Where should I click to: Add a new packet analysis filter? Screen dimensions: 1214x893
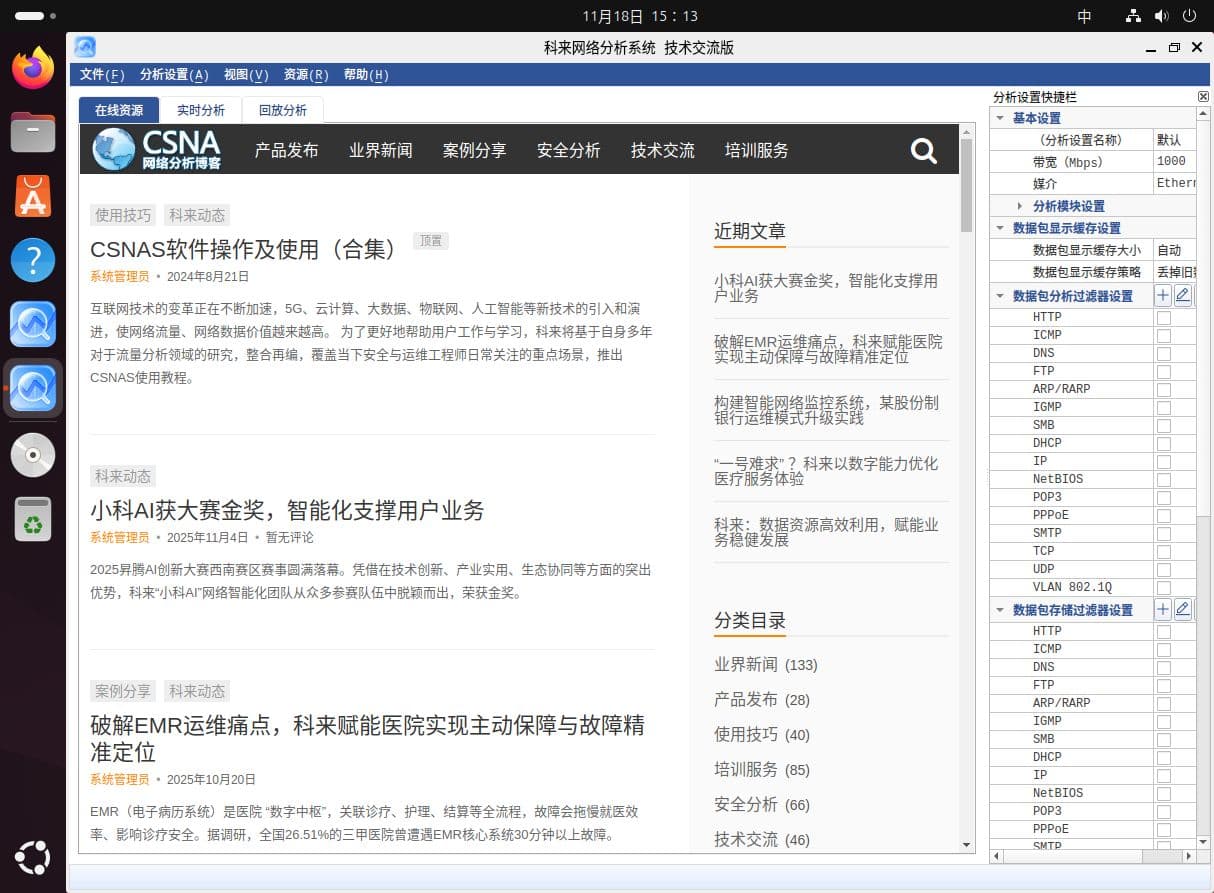[x=1162, y=295]
